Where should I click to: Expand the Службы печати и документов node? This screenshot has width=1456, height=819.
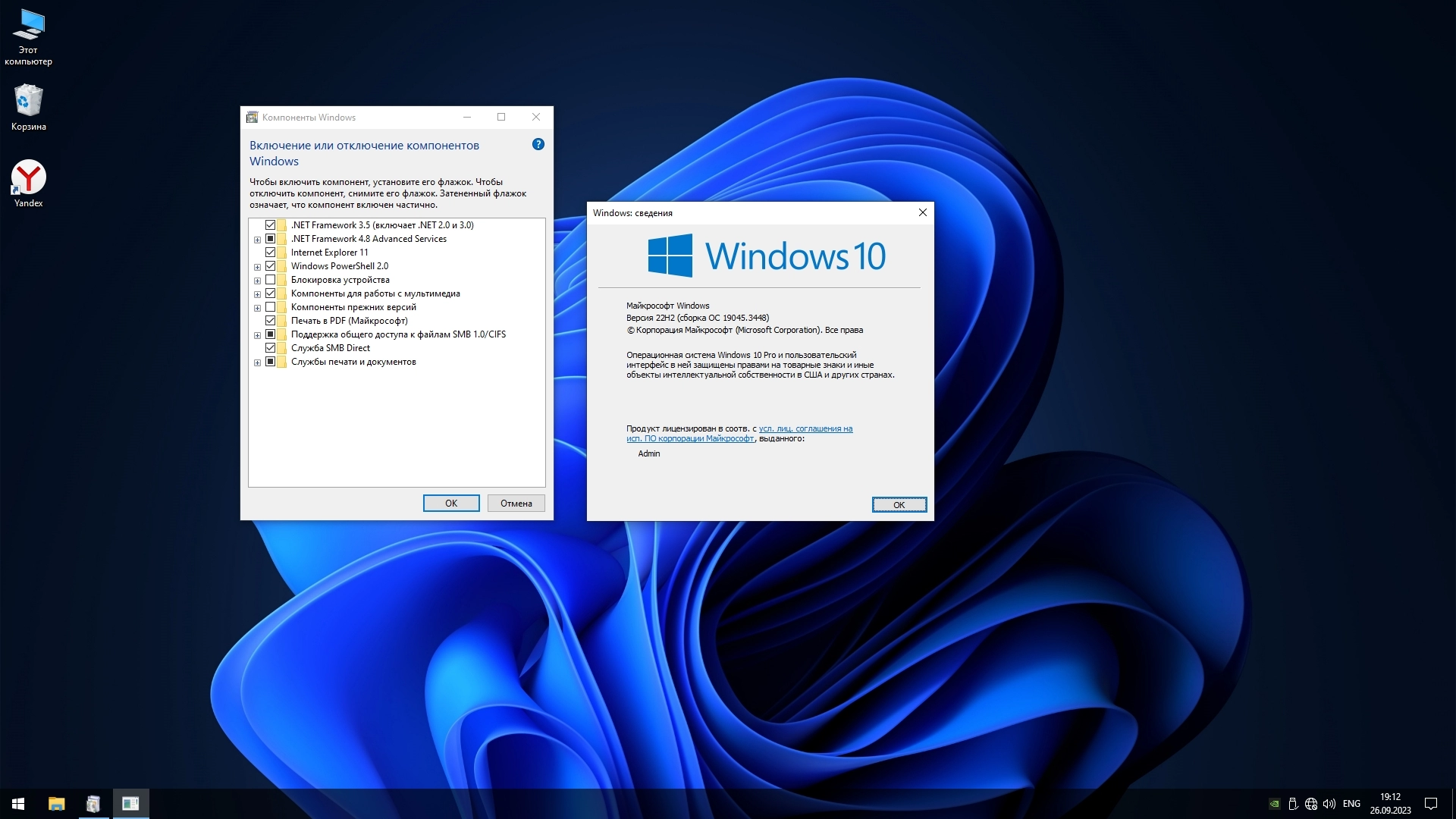tap(257, 362)
